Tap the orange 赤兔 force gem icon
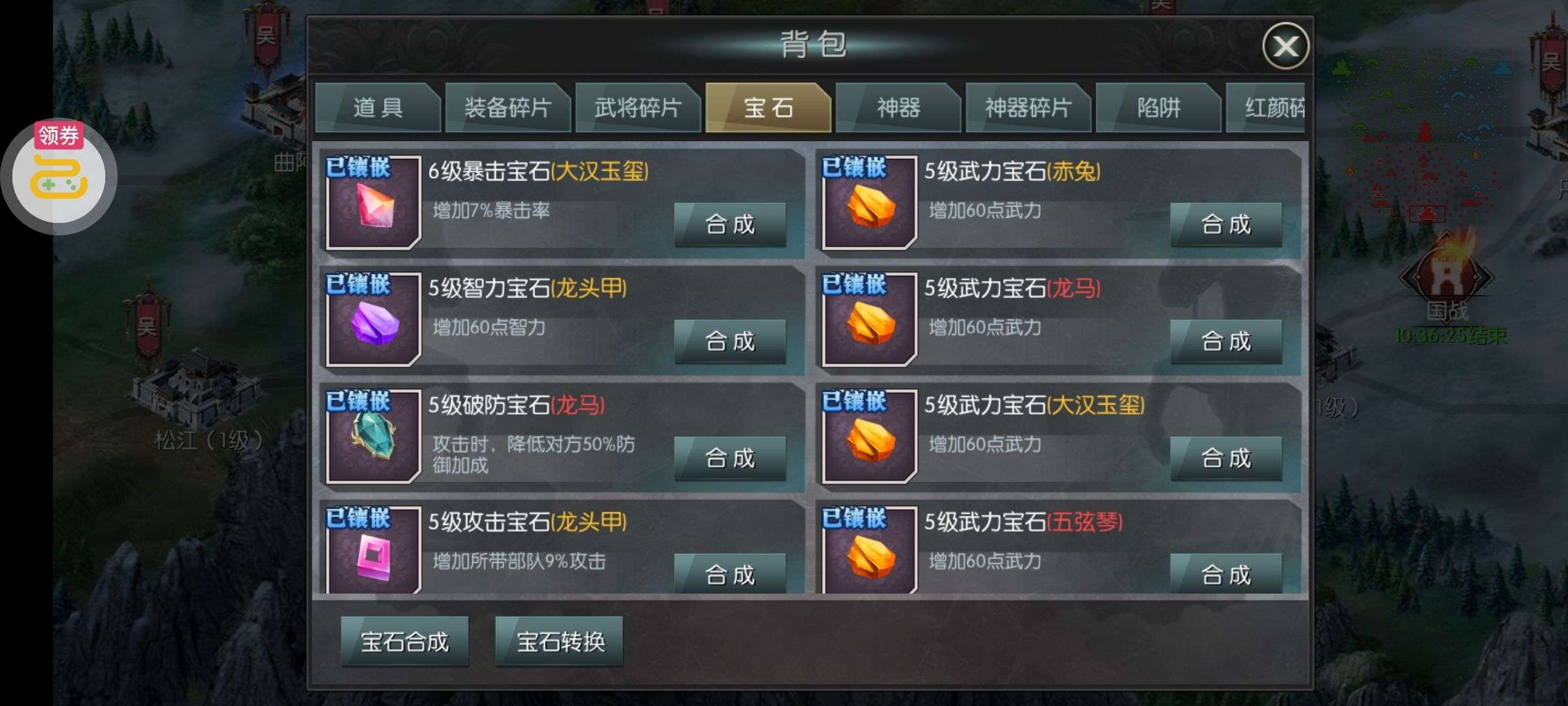 pyautogui.click(x=870, y=203)
